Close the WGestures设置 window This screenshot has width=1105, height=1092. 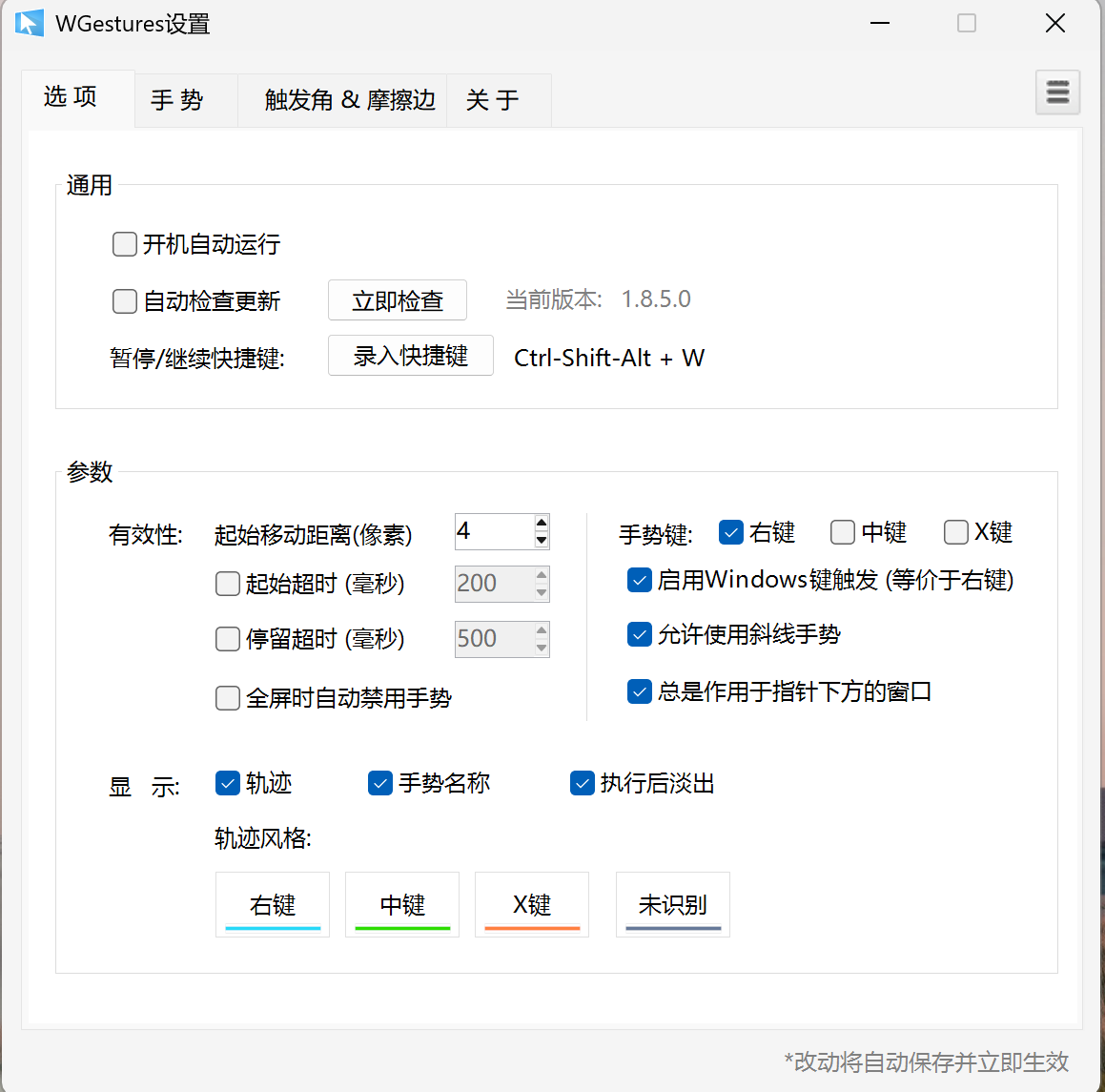tap(1055, 23)
